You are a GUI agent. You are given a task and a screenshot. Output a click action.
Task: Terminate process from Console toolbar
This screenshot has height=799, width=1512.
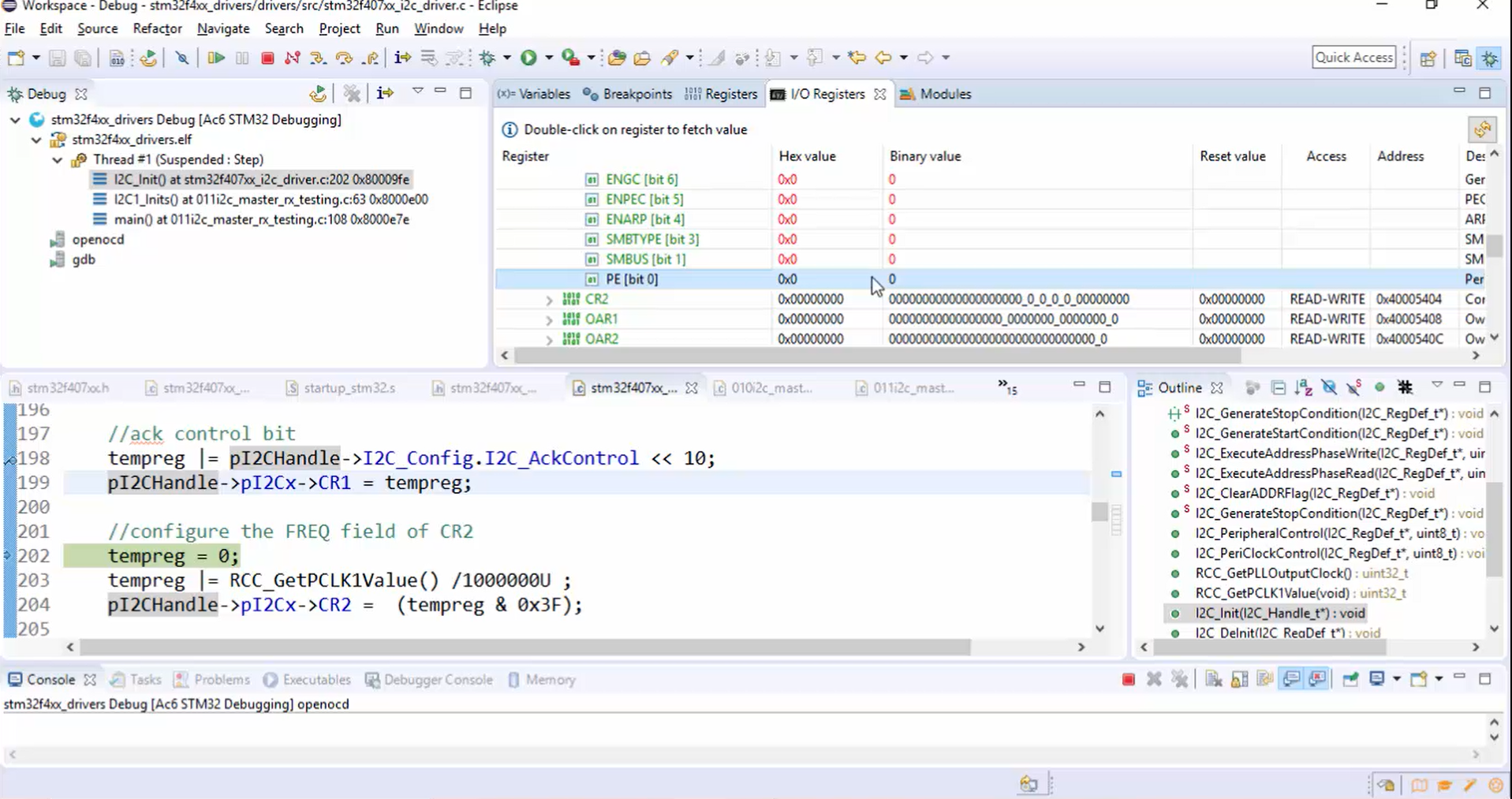[1128, 679]
